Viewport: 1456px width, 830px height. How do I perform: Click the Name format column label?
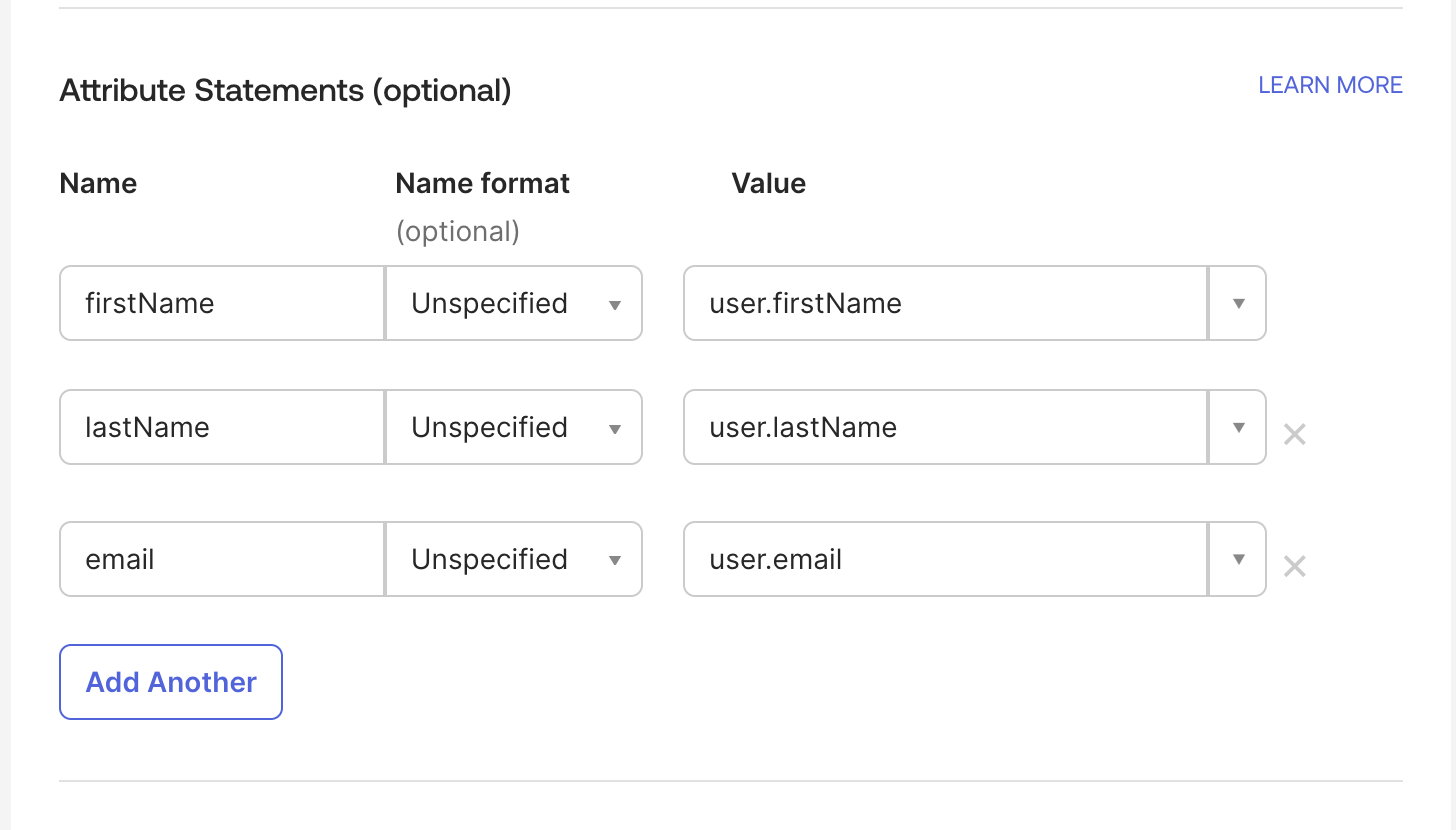[482, 183]
